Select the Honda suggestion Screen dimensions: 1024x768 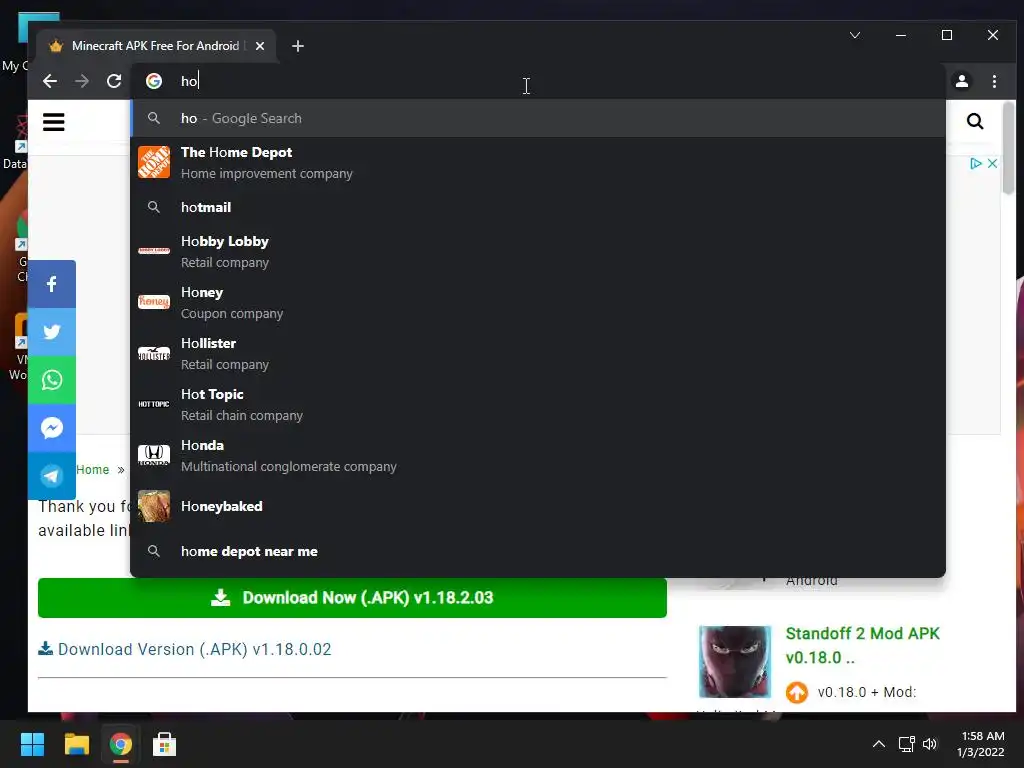(538, 455)
